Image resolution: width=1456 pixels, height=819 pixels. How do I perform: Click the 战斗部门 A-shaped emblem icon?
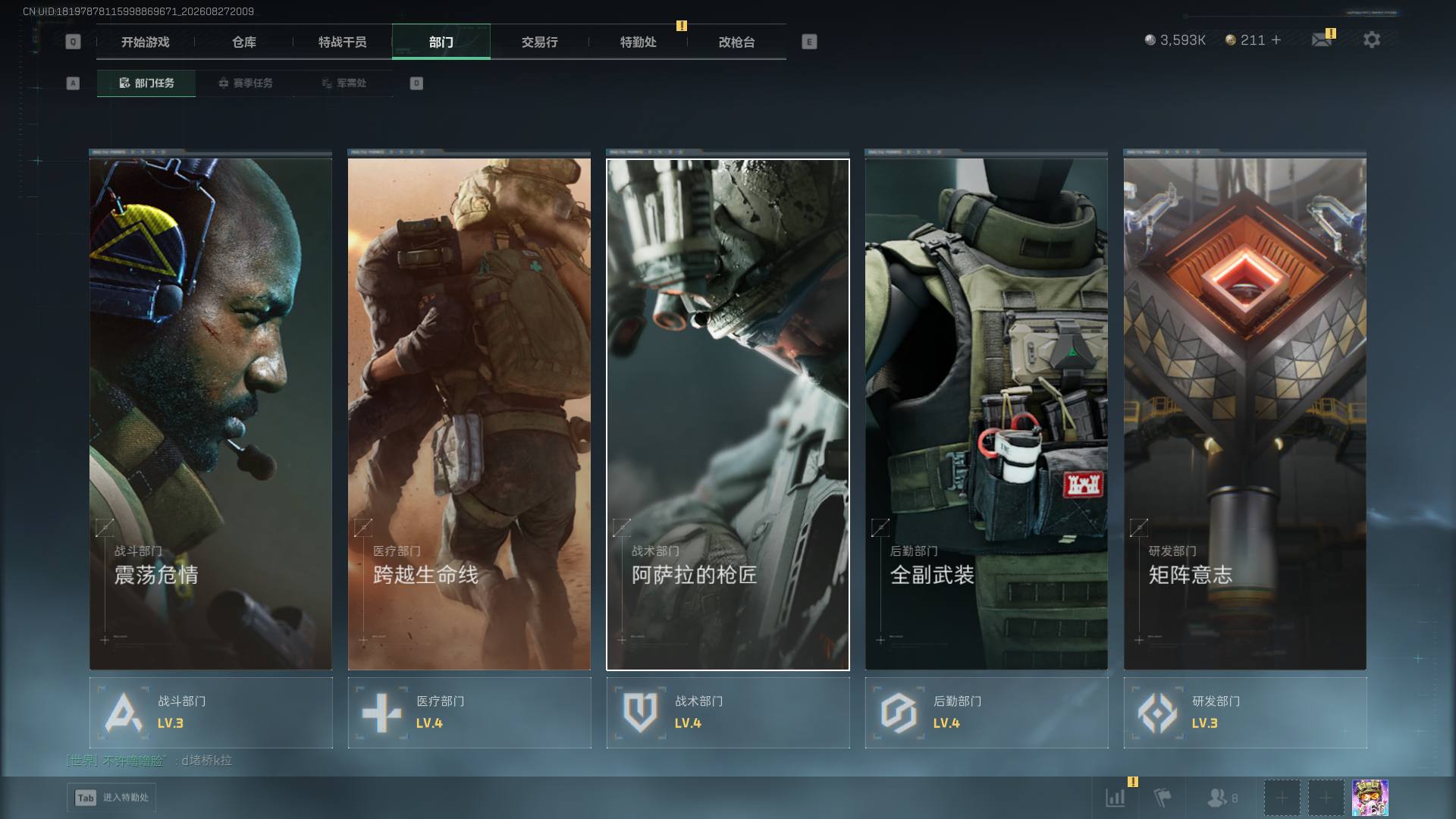(x=124, y=713)
